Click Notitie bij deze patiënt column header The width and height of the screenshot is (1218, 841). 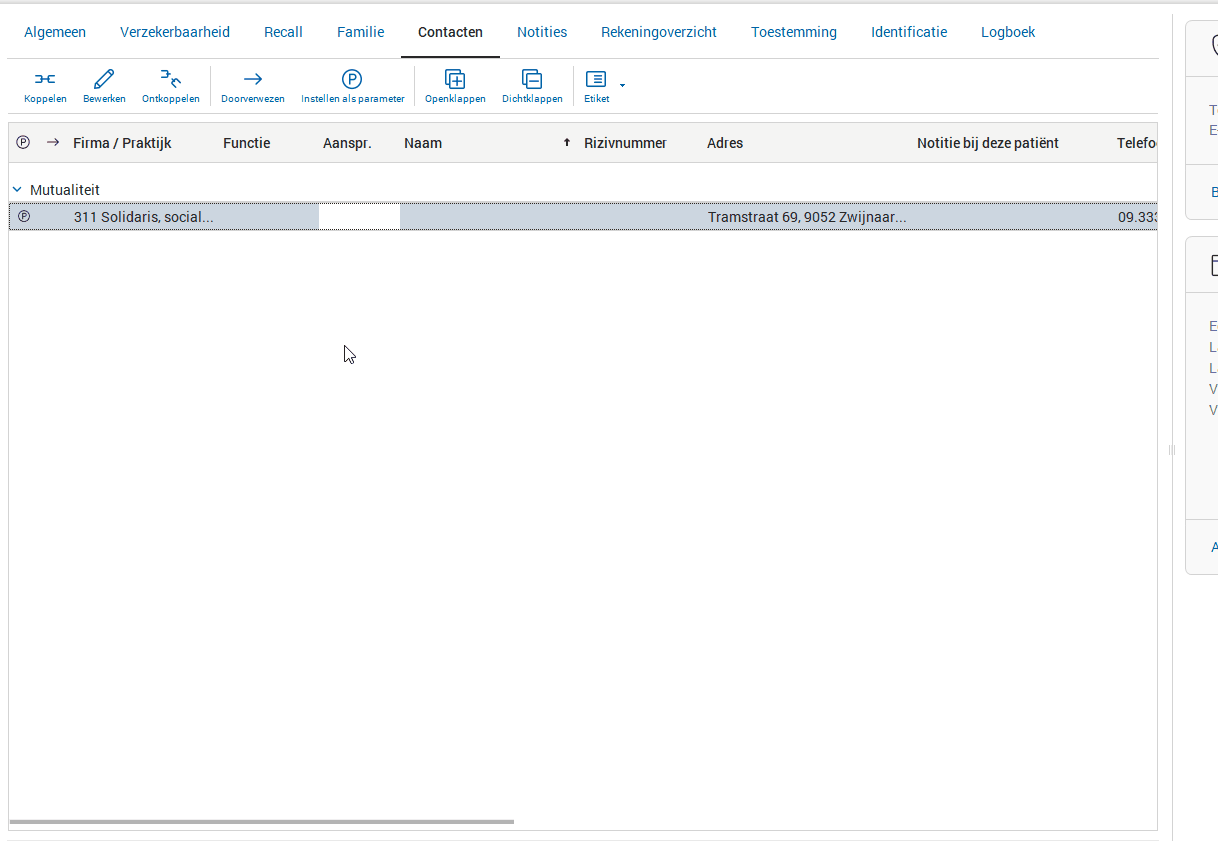988,143
